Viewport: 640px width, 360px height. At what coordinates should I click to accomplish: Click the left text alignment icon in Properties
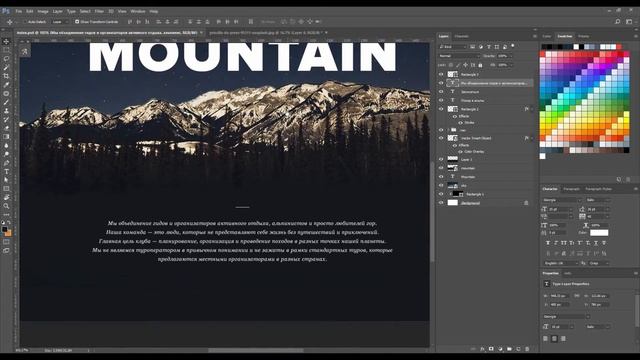546,338
